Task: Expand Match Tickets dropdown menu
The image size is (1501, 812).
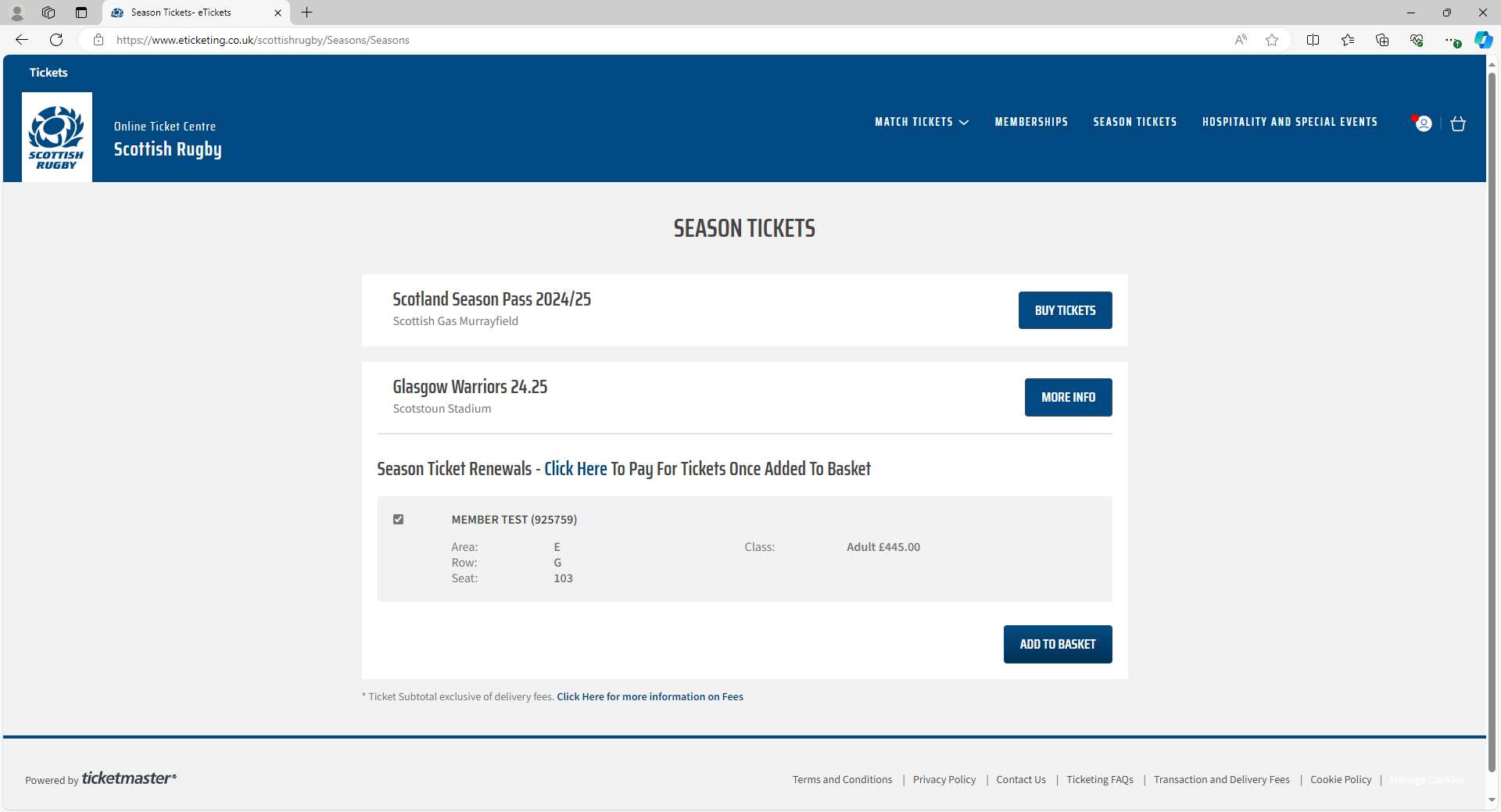Action: 922,122
